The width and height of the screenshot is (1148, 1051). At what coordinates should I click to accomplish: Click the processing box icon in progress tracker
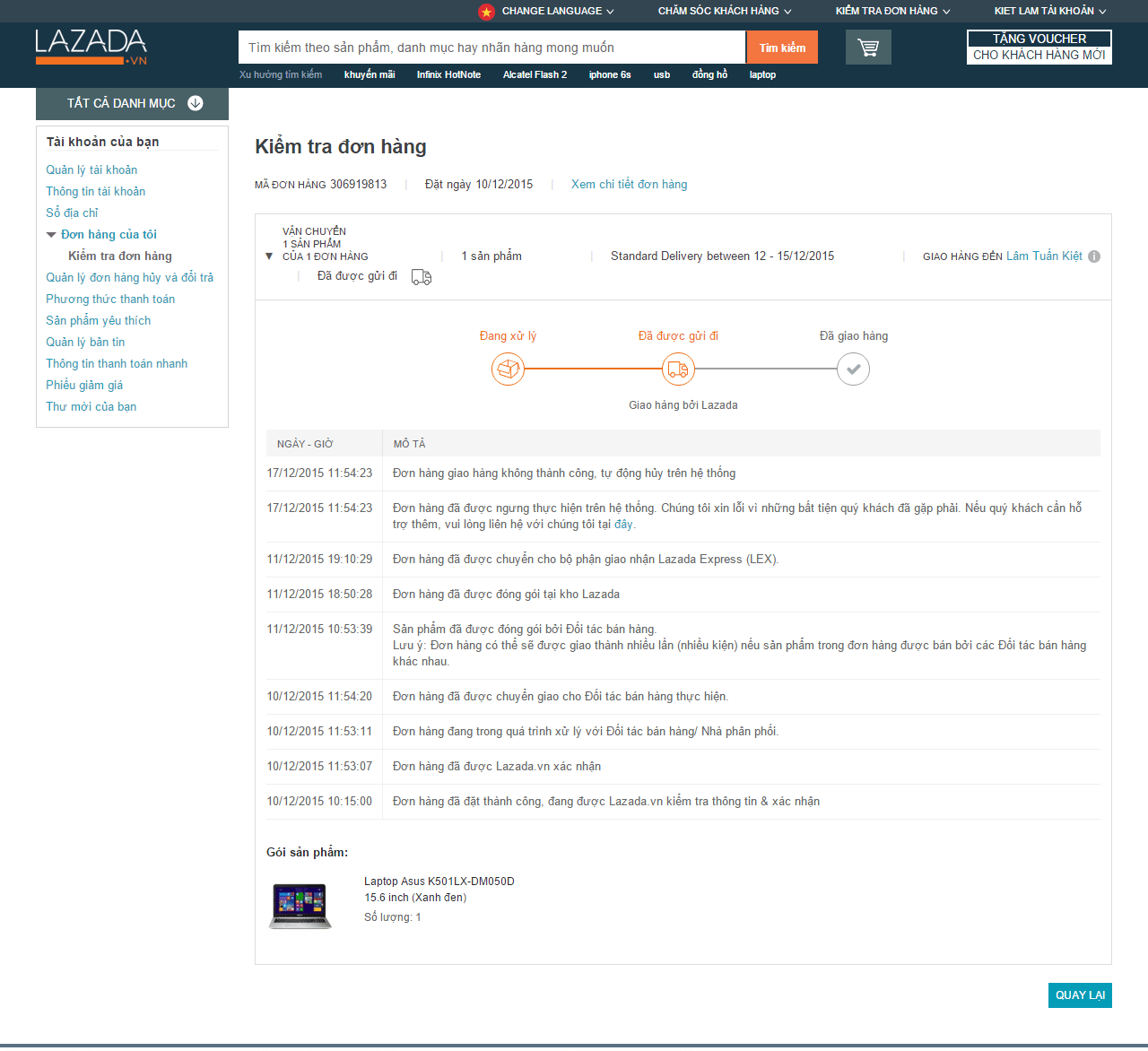[x=508, y=369]
